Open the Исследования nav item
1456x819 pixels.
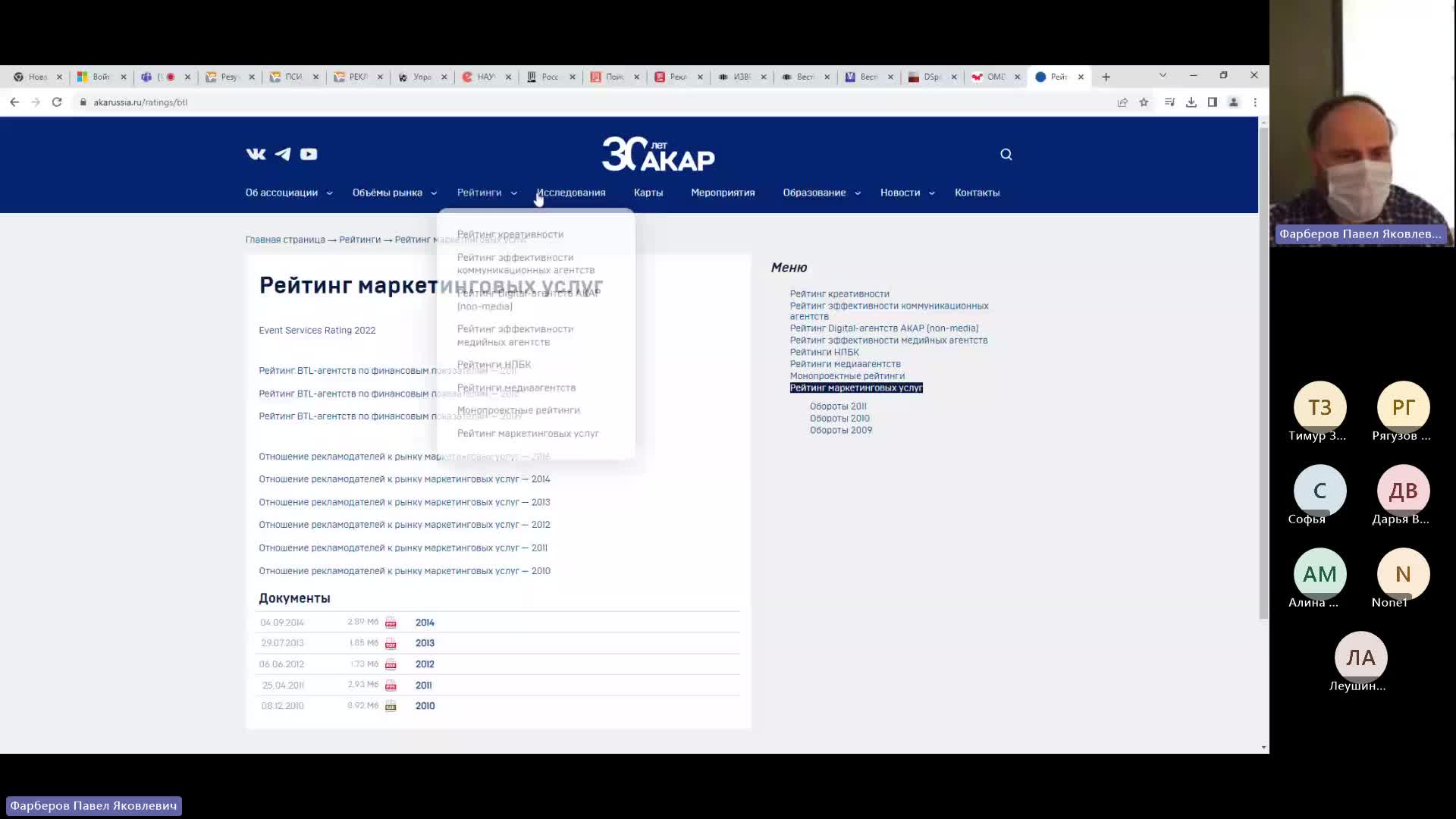[x=571, y=193]
